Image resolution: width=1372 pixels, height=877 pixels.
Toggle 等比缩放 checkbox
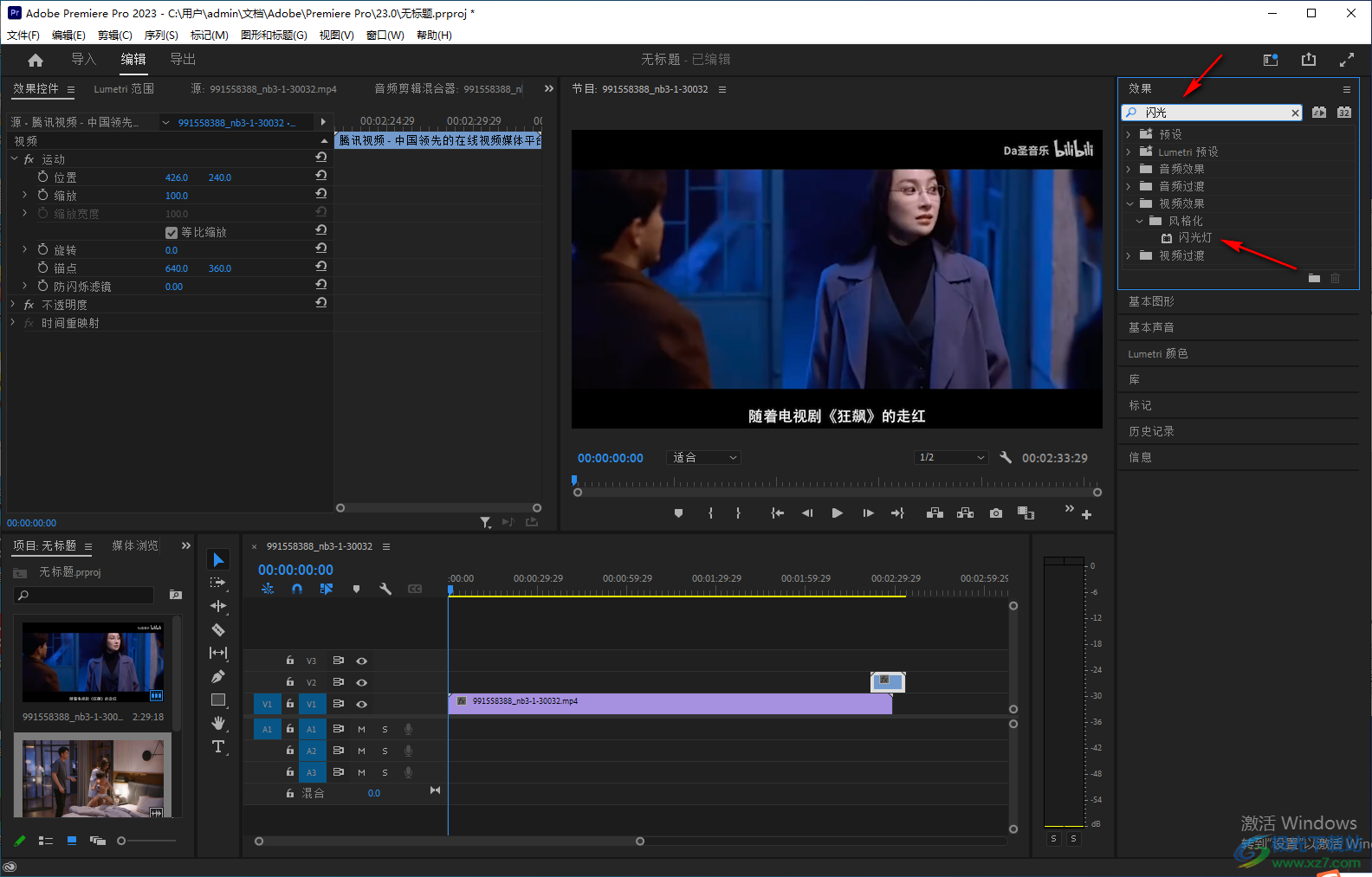coord(171,232)
